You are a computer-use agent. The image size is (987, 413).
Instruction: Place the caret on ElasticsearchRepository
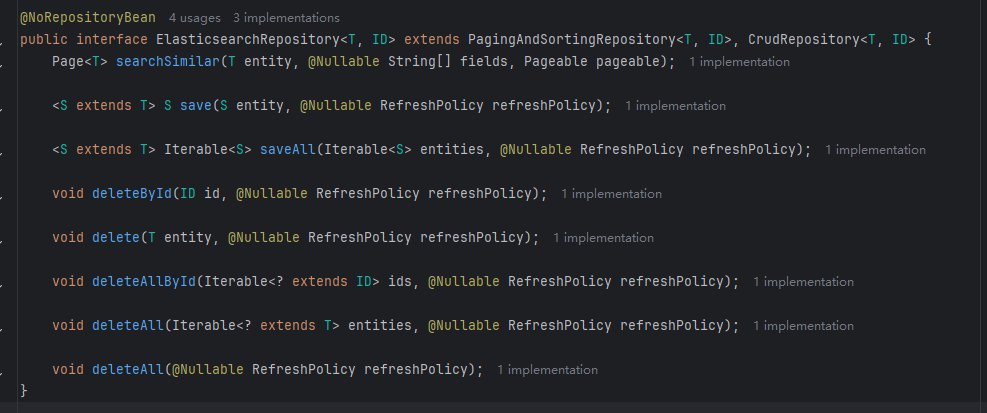click(x=247, y=40)
